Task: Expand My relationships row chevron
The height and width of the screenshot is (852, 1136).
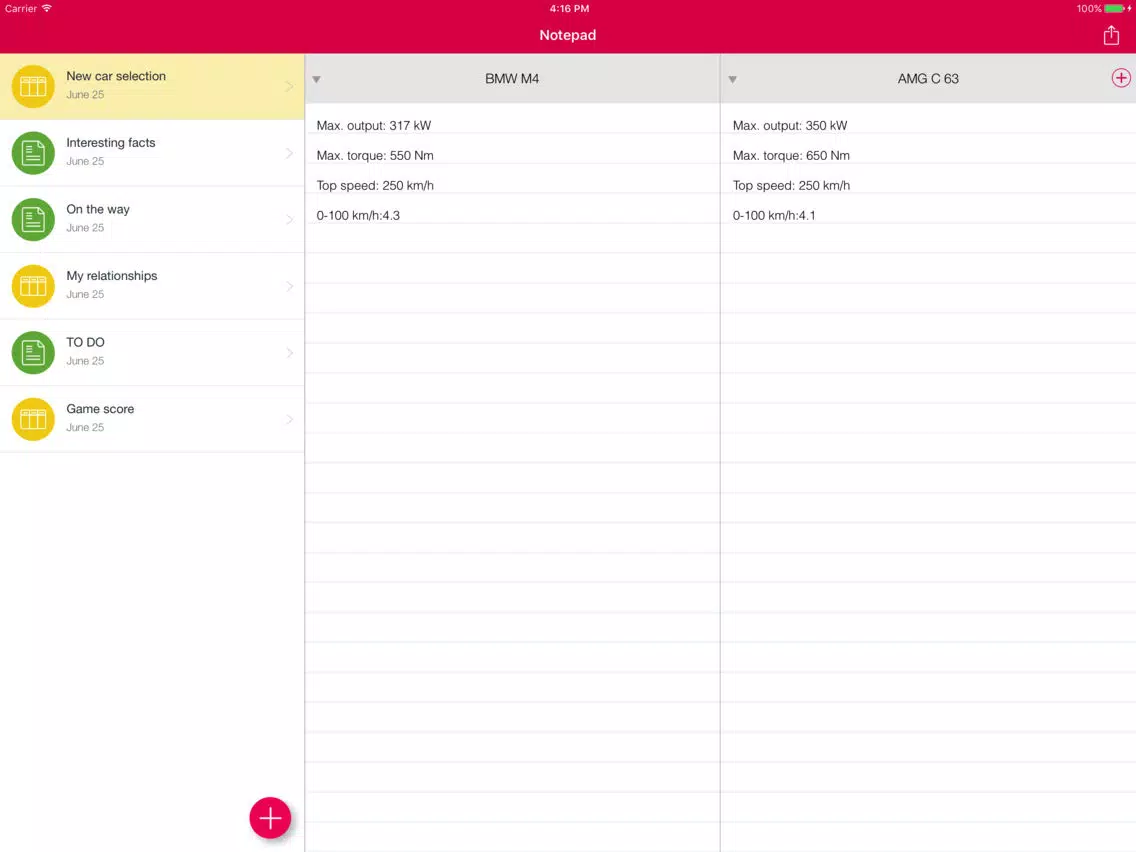Action: [x=289, y=286]
